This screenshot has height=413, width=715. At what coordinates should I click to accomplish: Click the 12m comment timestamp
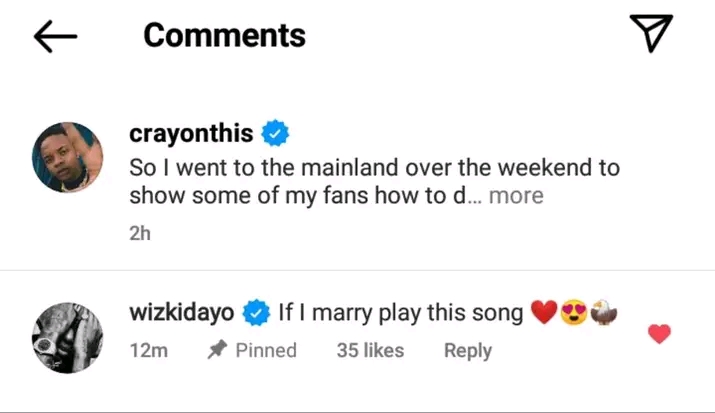(149, 350)
